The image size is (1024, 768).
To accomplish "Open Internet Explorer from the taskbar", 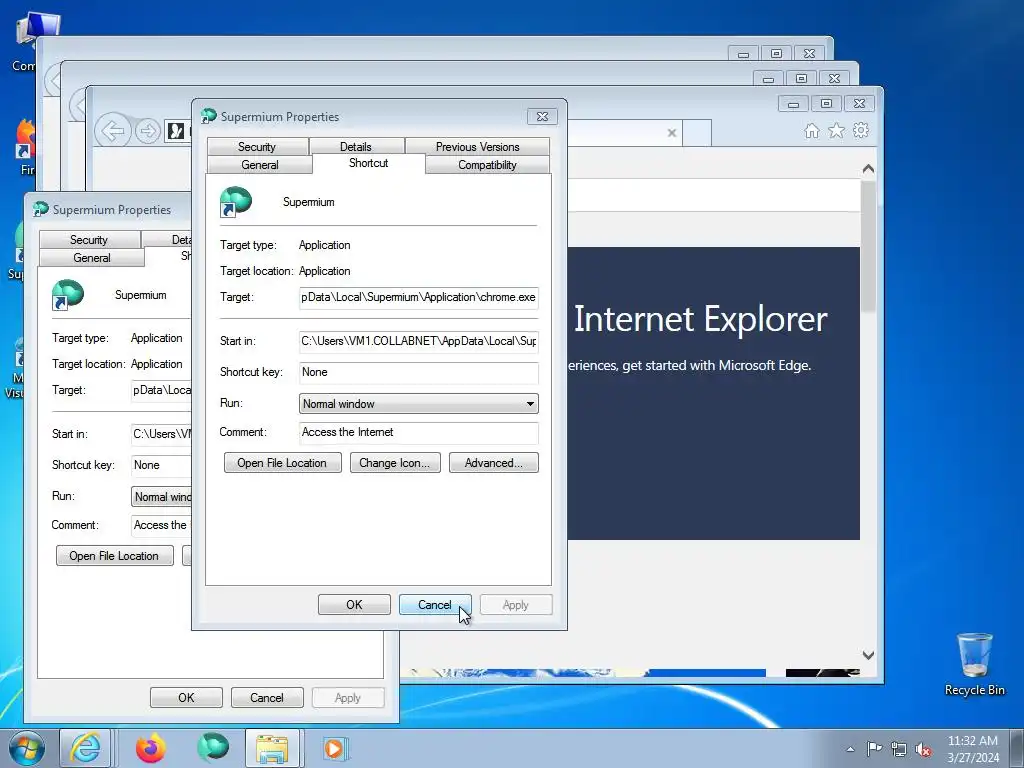I will coord(85,748).
